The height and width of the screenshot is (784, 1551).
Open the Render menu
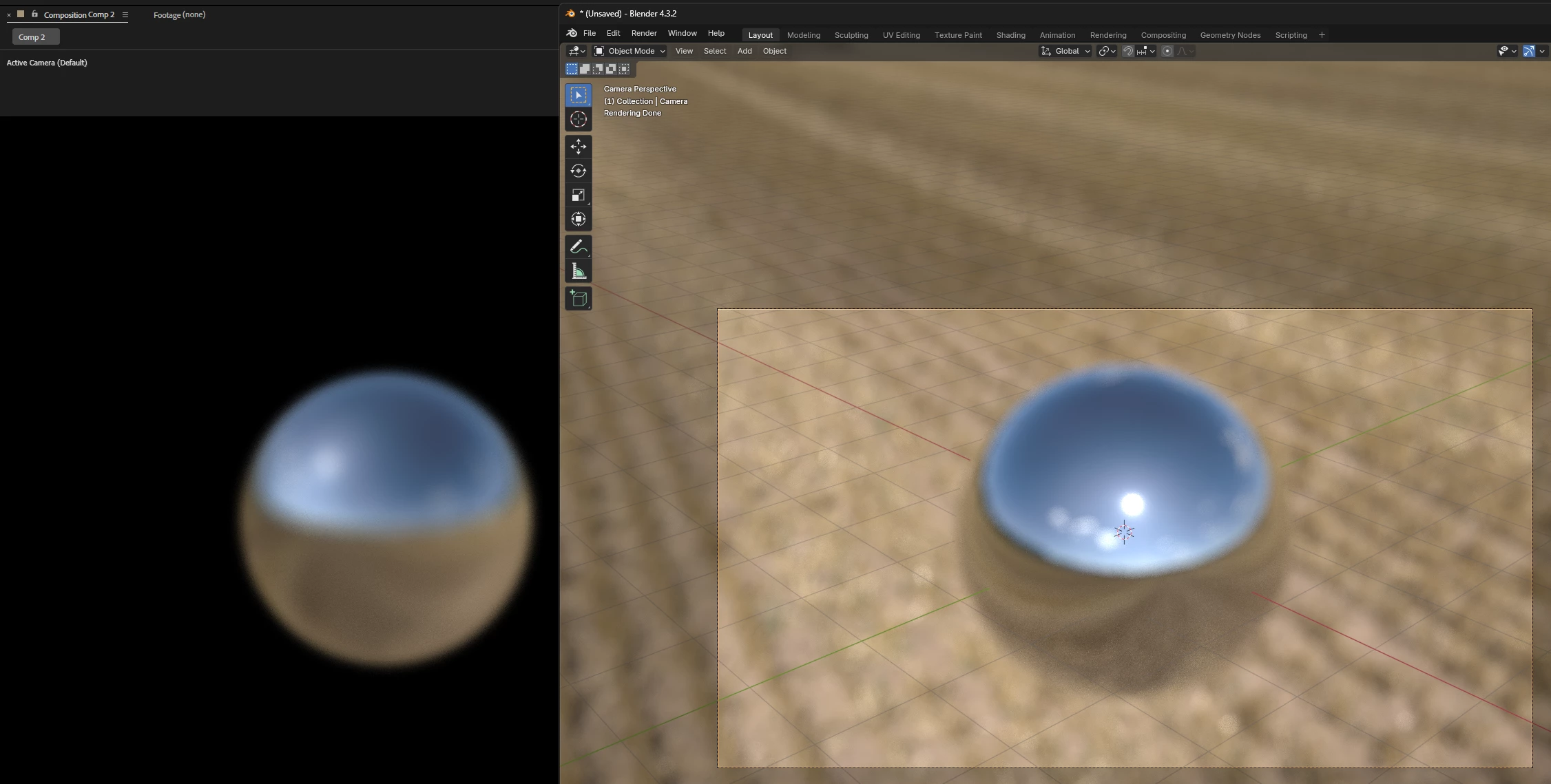click(x=643, y=33)
